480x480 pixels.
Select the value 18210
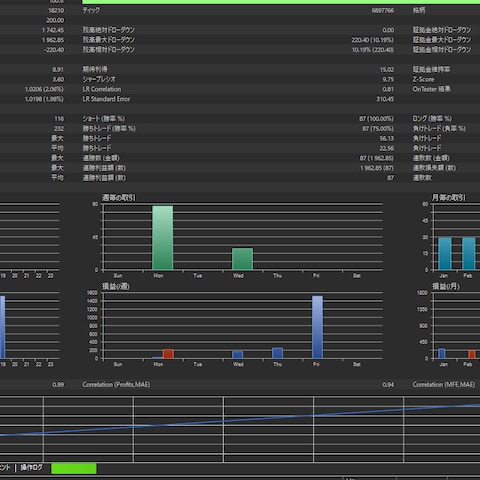[x=56, y=11]
